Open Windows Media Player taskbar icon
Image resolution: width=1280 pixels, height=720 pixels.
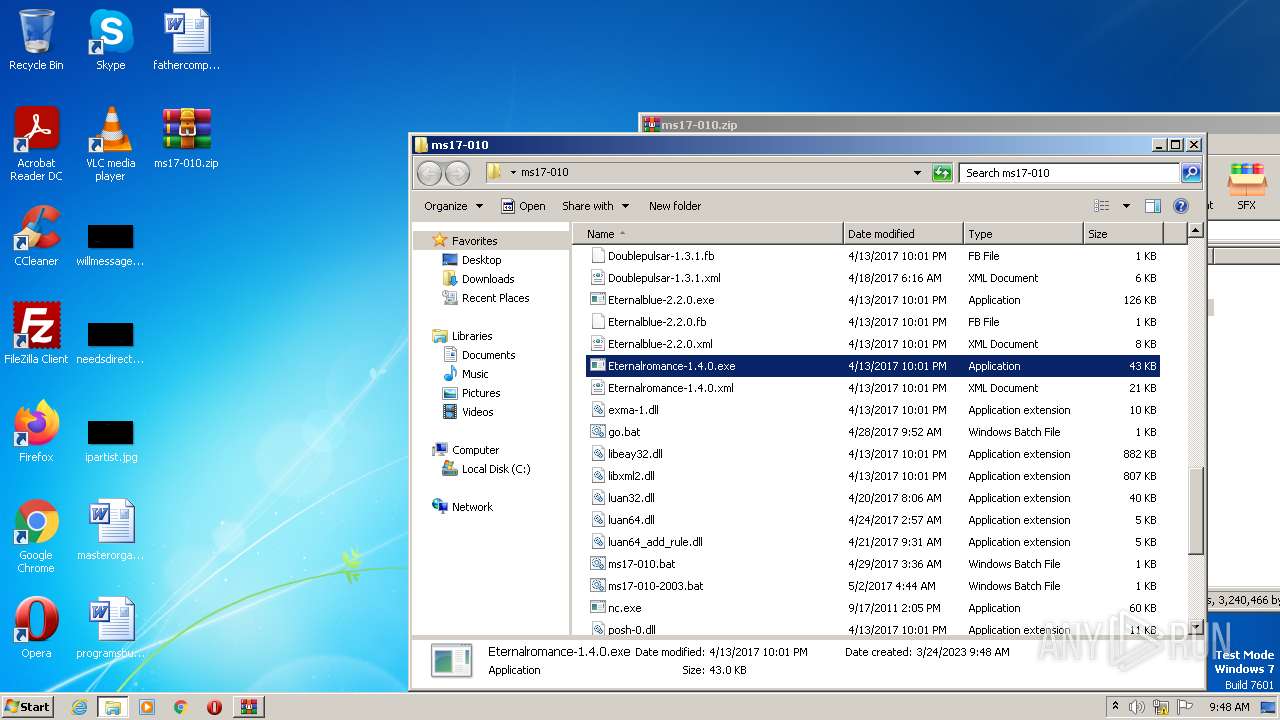tap(147, 707)
